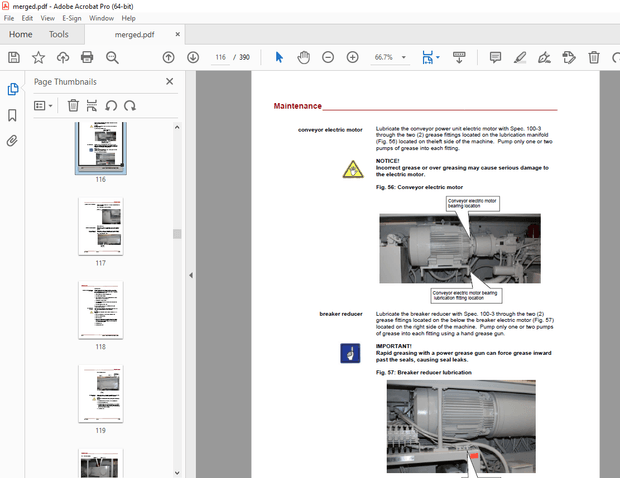This screenshot has width=620, height=478.
Task: Go to next page arrow
Action: (x=193, y=57)
